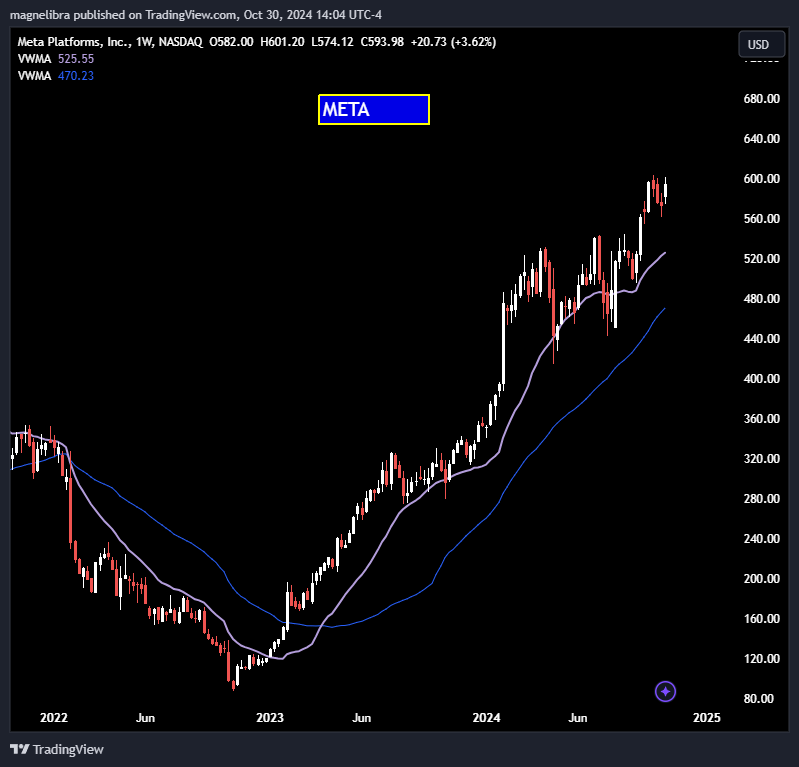
Task: Click the 2022 time axis label
Action: coord(54,718)
